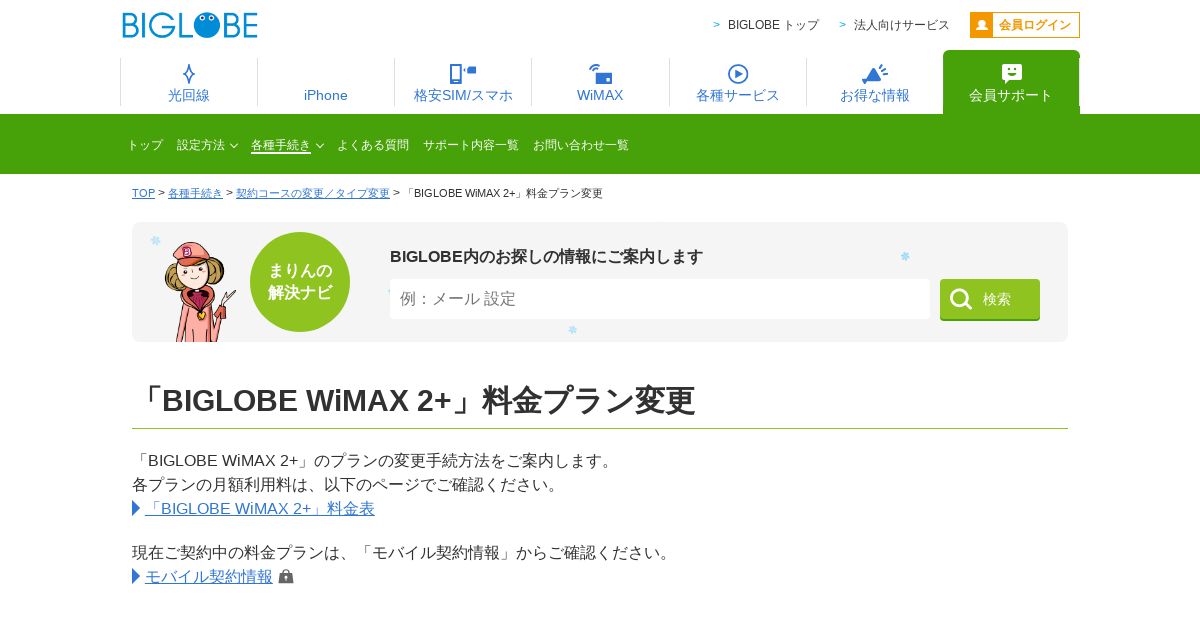
Task: Click 契約コースの変更／タイプ変更 breadcrumb
Action: [313, 193]
